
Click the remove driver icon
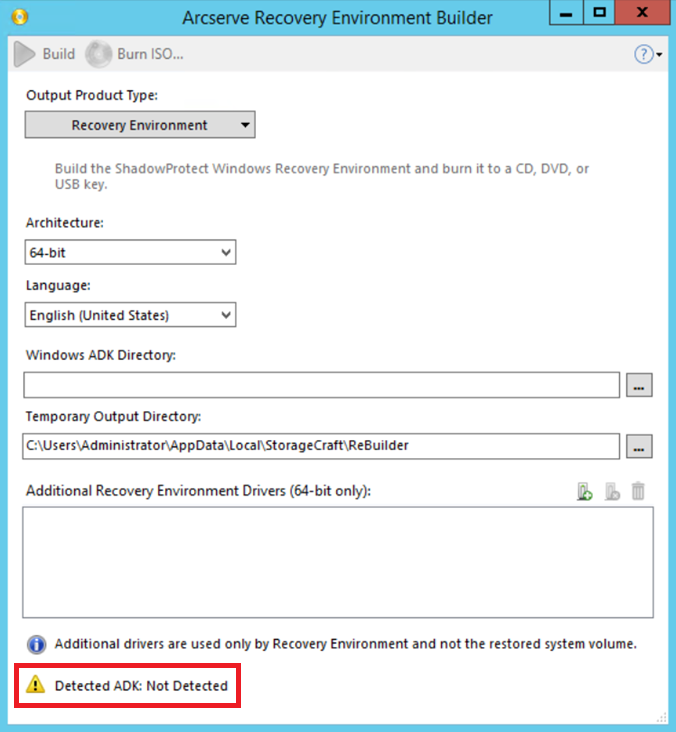(x=612, y=492)
